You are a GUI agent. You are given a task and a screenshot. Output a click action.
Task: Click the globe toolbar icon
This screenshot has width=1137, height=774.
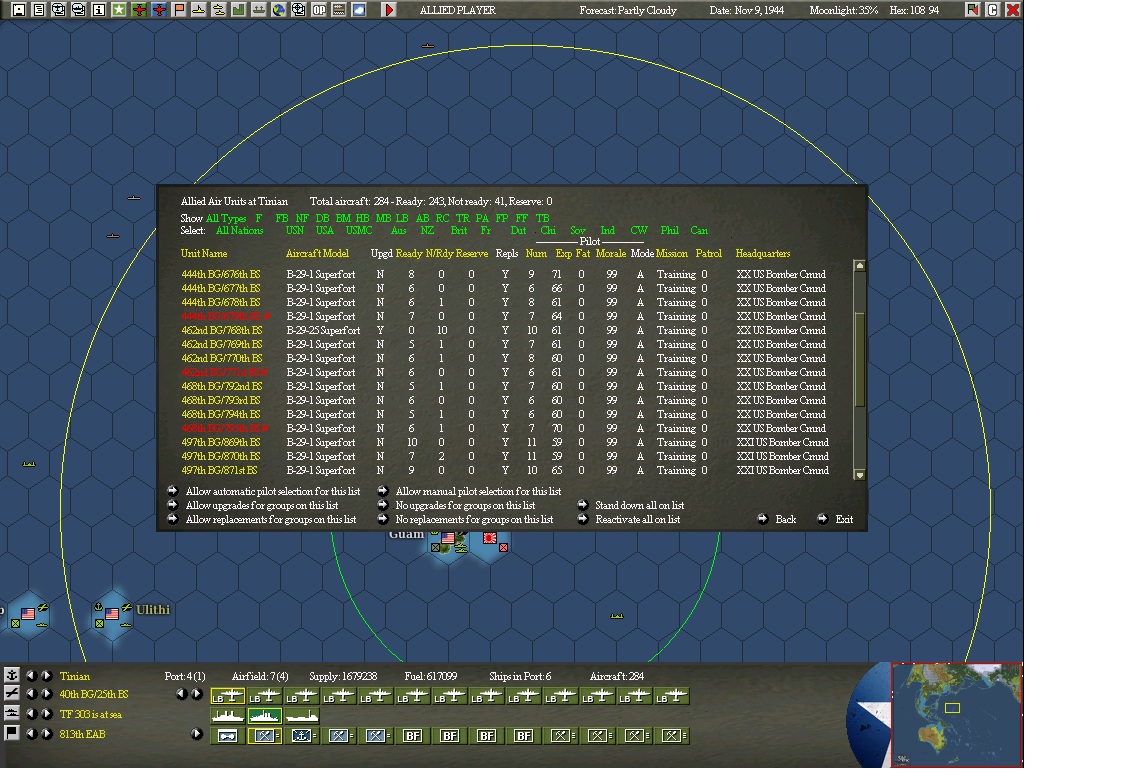tap(278, 10)
